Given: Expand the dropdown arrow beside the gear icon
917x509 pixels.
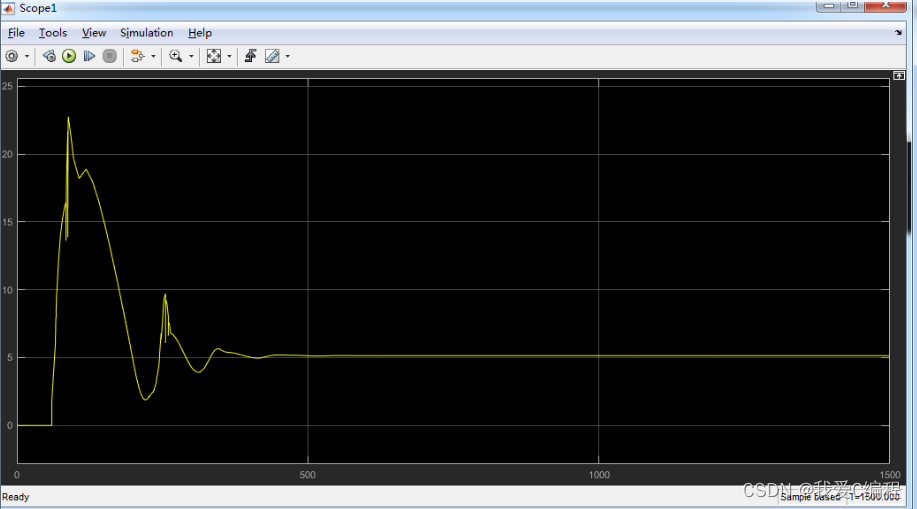Looking at the screenshot, I should (x=27, y=57).
